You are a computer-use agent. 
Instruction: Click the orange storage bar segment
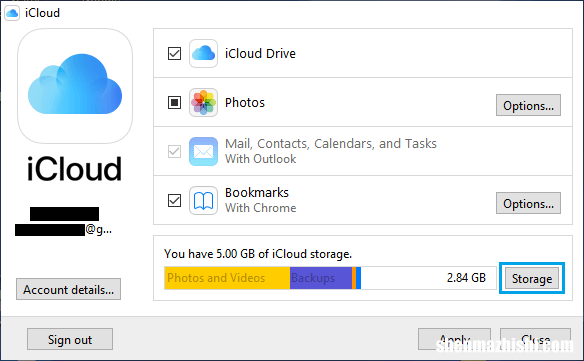coord(354,278)
